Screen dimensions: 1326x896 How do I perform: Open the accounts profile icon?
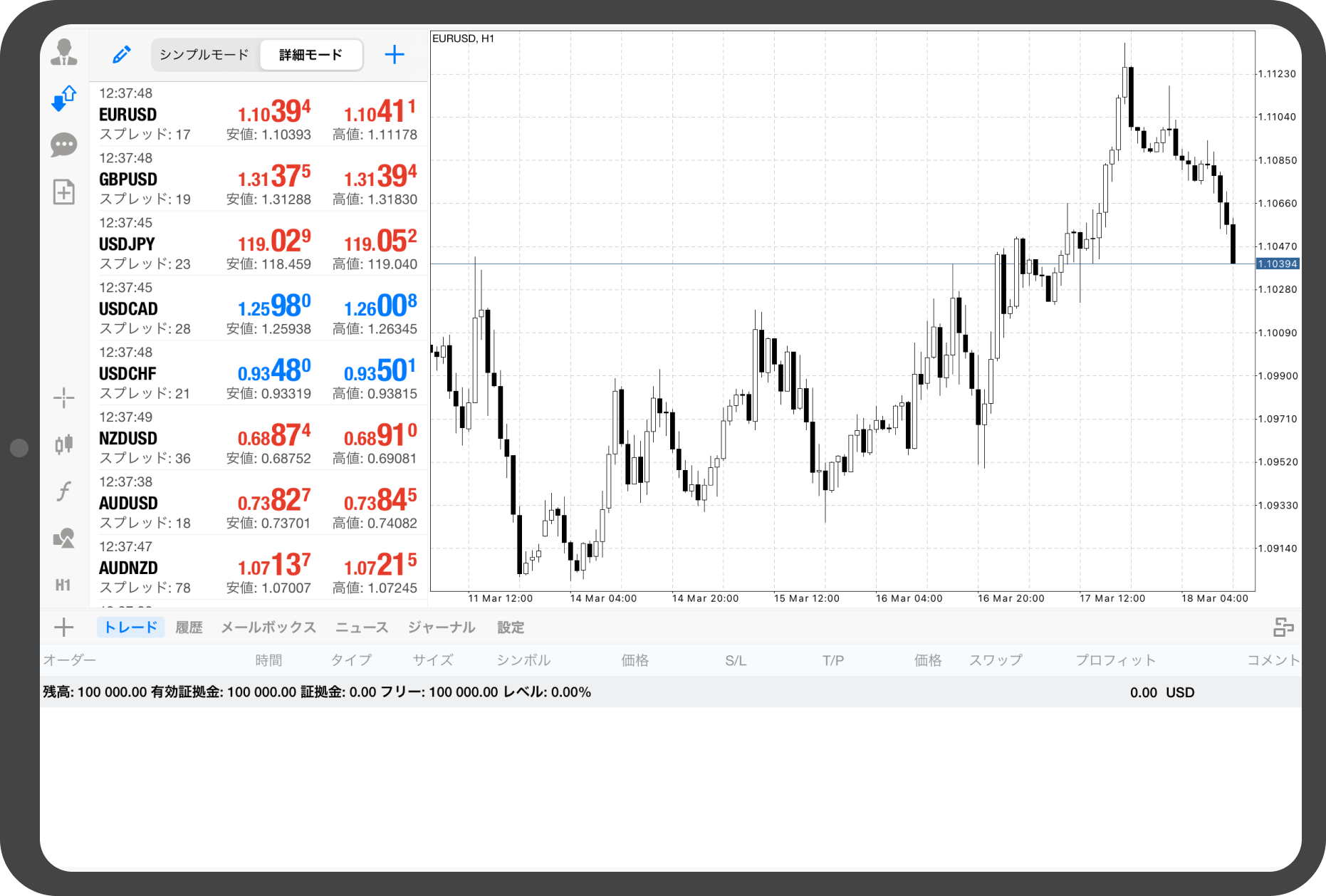click(64, 53)
